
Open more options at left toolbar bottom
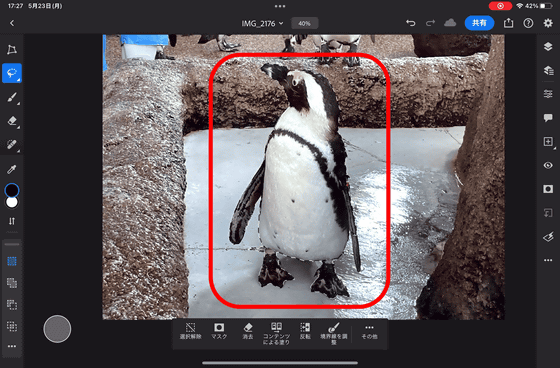(x=12, y=346)
